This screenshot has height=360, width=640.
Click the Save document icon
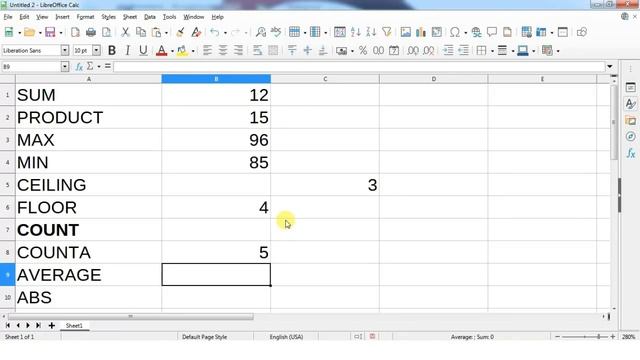pyautogui.click(x=50, y=32)
